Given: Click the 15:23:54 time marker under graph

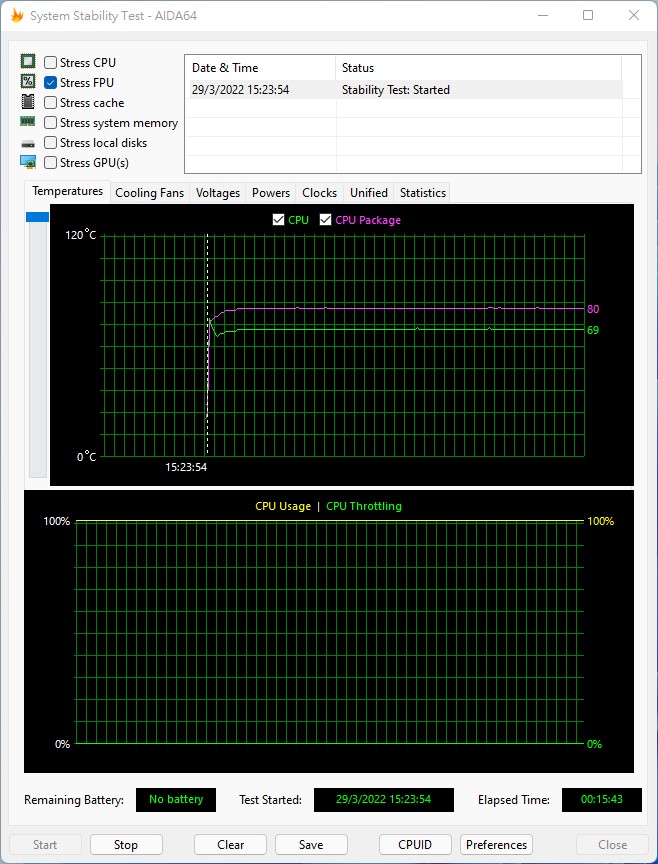Looking at the screenshot, I should point(186,467).
